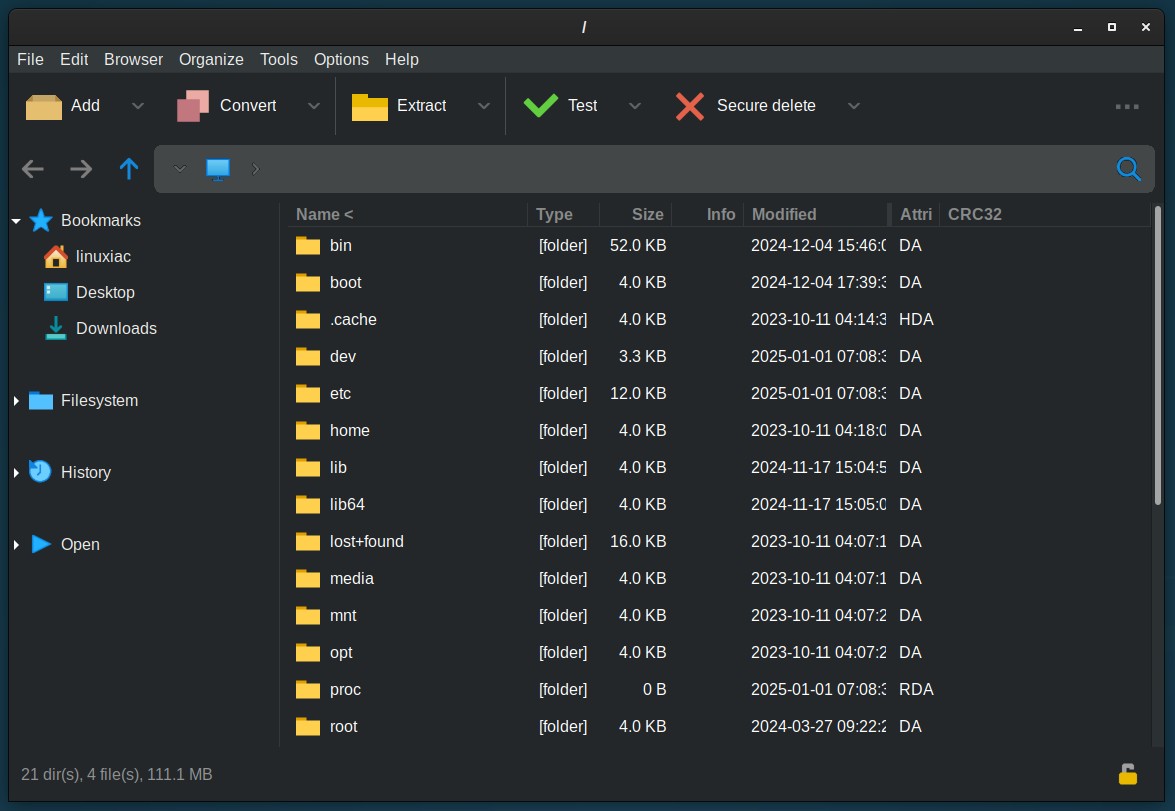Sort by the Name column header

(408, 214)
